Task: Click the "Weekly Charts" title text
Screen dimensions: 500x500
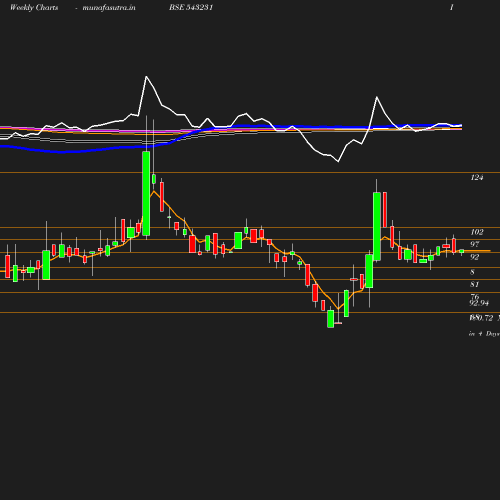Action: (x=34, y=7)
